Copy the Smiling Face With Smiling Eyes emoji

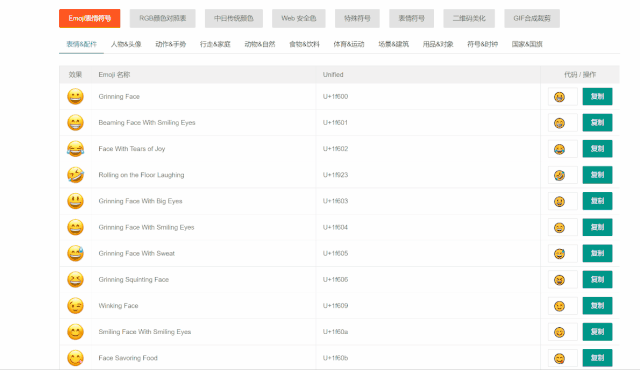[597, 332]
